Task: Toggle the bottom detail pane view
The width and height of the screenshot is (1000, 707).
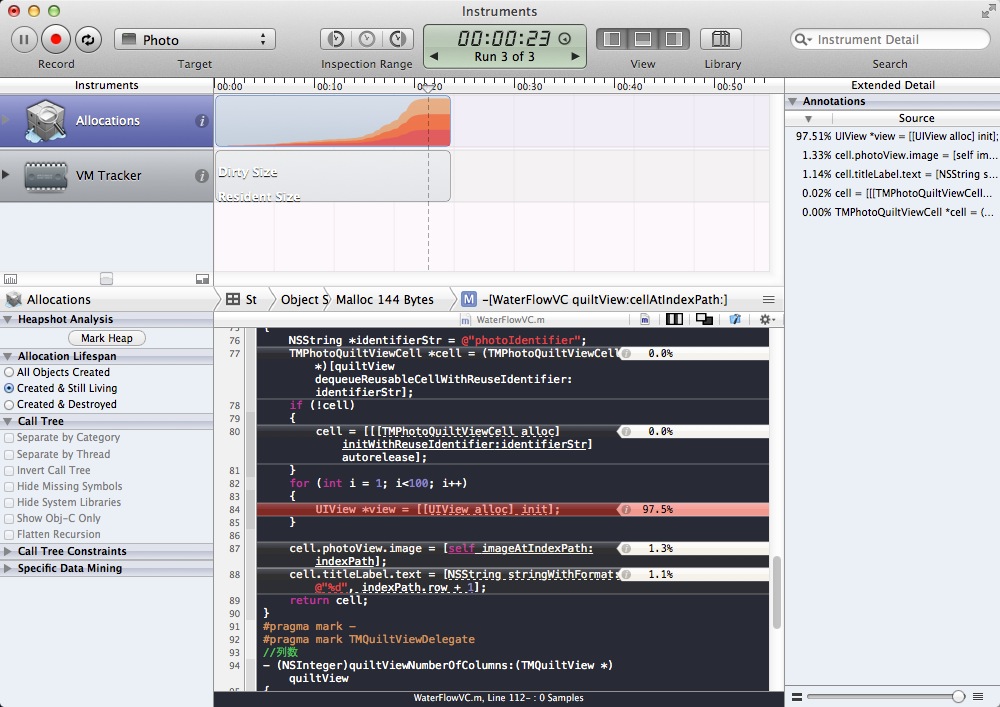Action: click(x=643, y=40)
